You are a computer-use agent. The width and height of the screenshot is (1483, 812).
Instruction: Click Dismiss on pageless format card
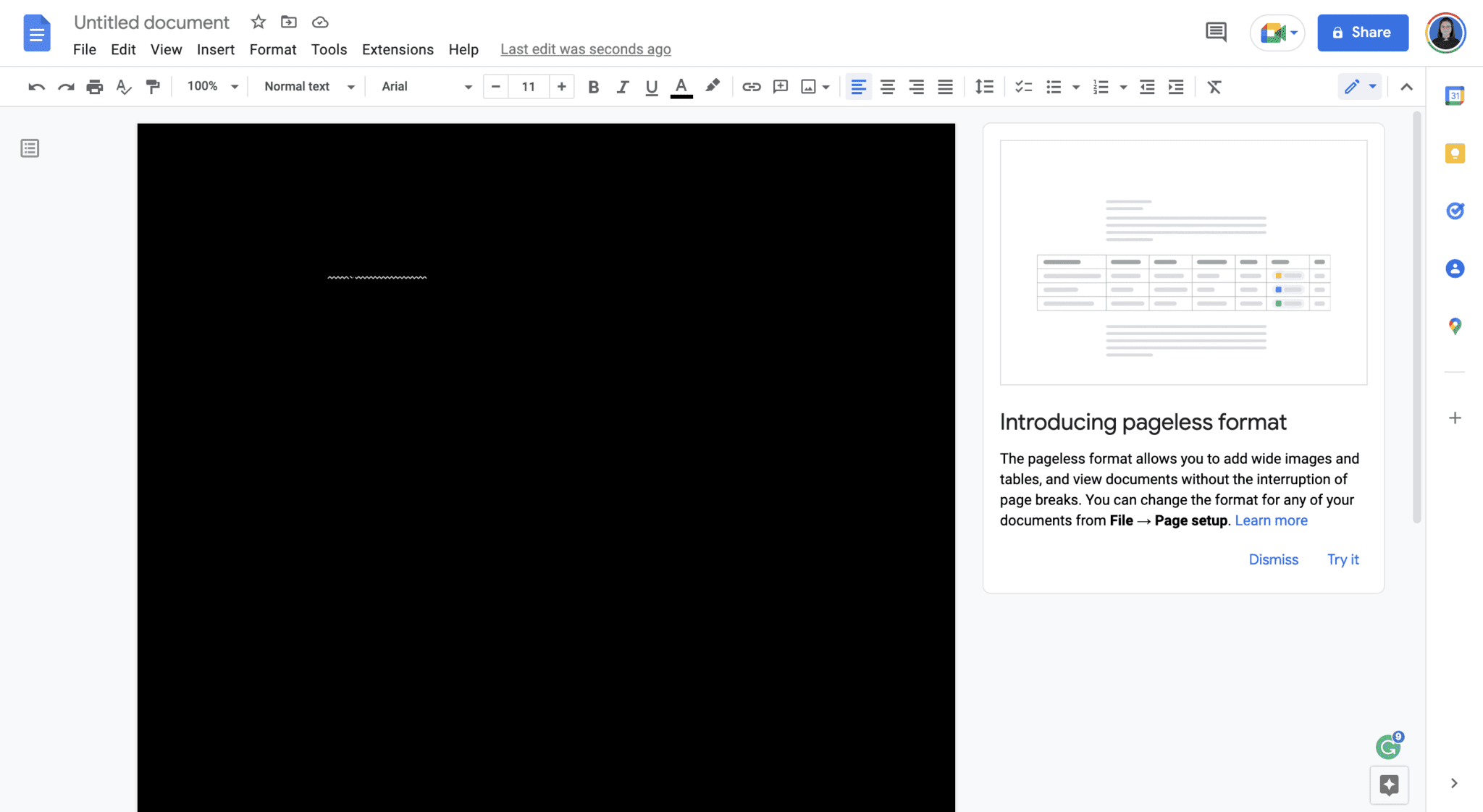tap(1273, 559)
